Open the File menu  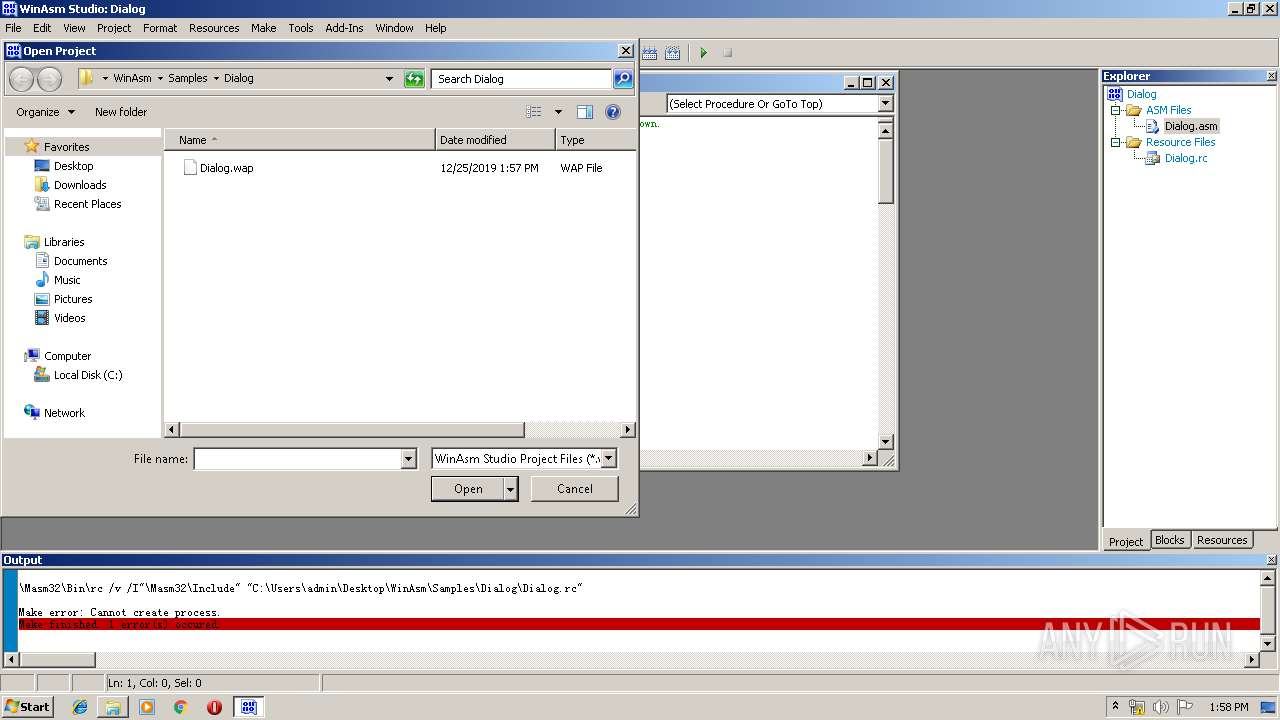click(x=13, y=28)
